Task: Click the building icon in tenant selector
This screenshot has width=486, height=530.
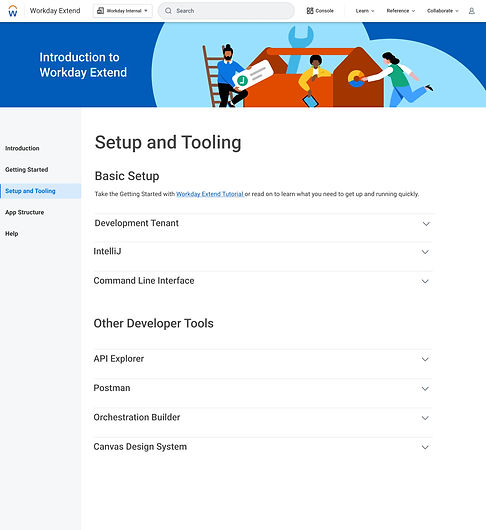Action: pos(100,11)
